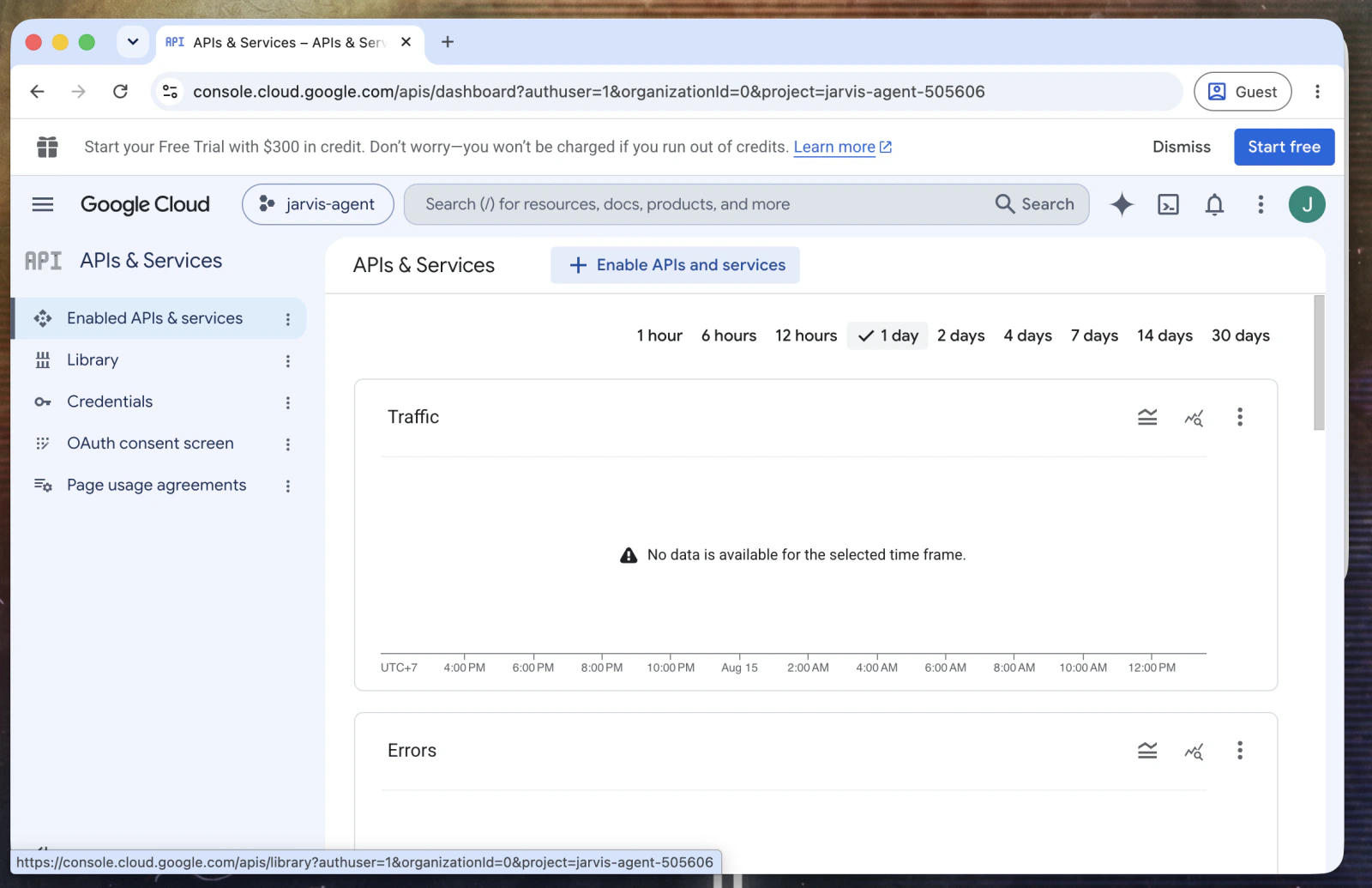Select the 4 days time range
The height and width of the screenshot is (888, 1372).
click(1028, 335)
